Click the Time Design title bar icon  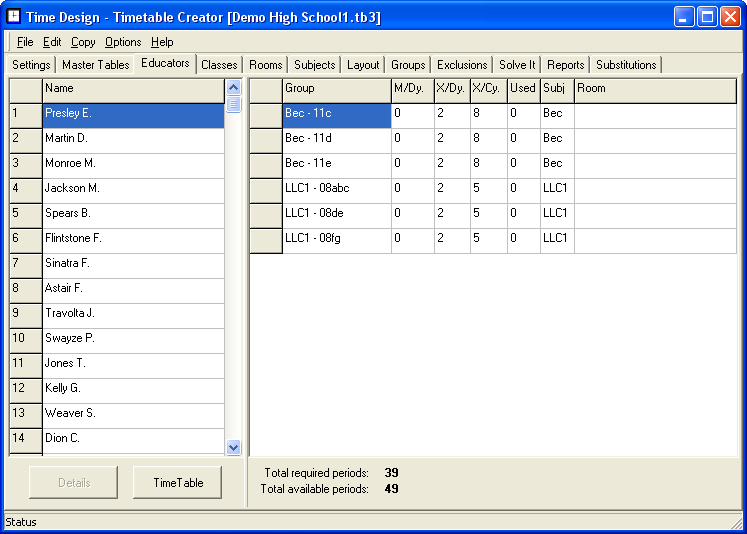click(14, 16)
